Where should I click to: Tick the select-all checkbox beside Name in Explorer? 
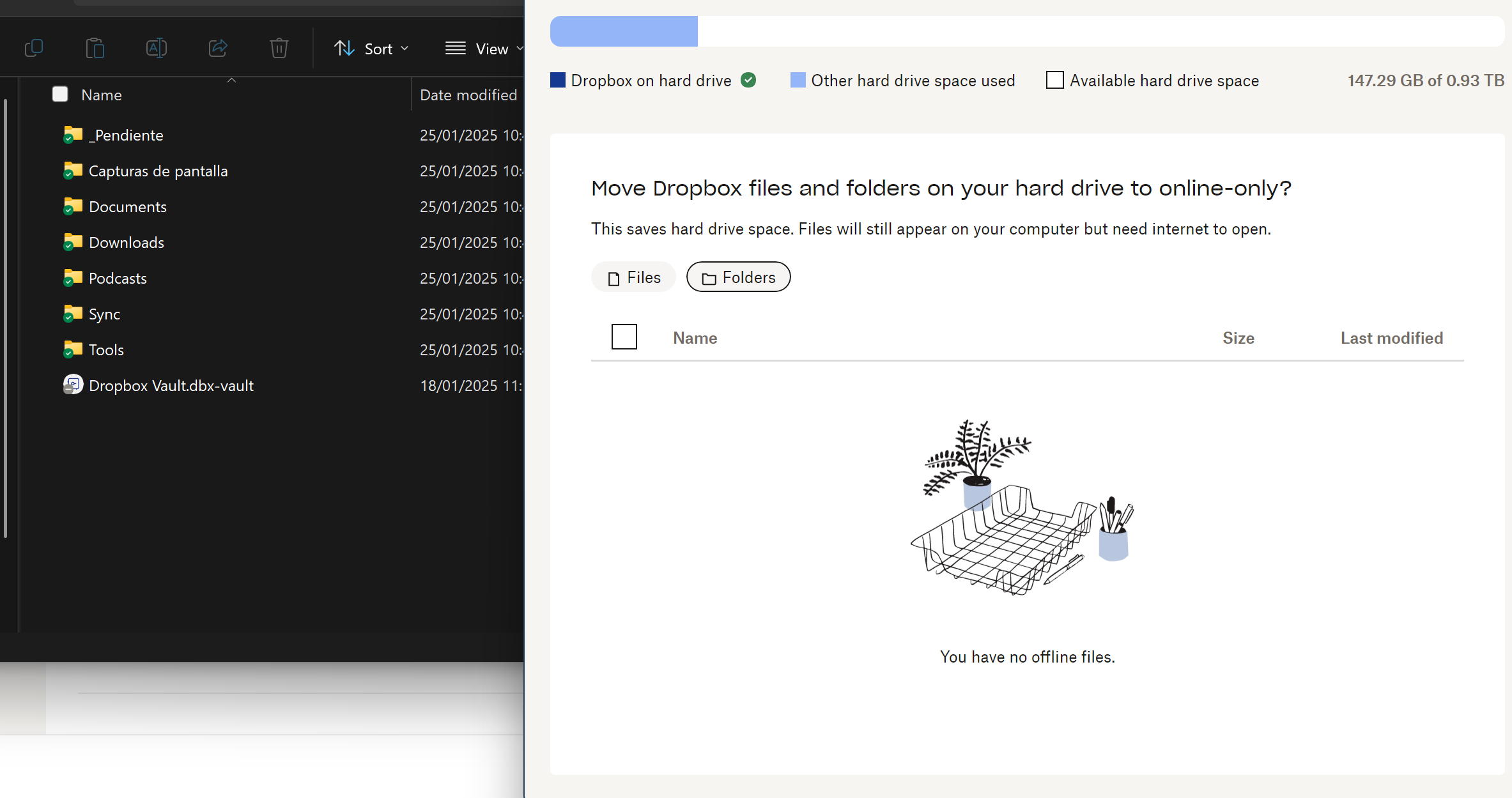60,95
